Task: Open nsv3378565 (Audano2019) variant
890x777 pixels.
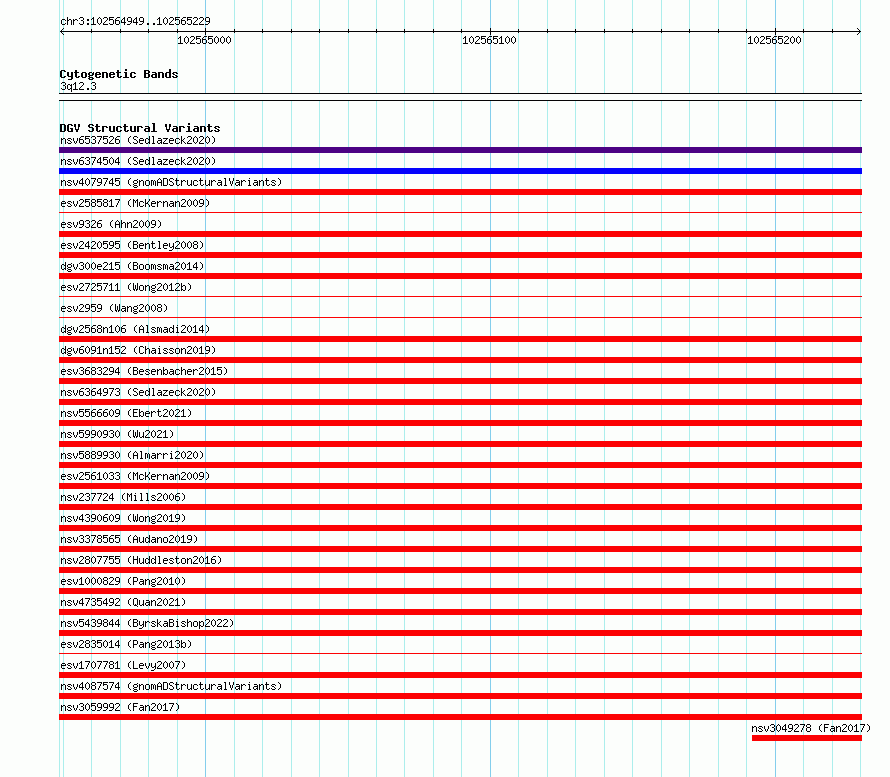Action: click(x=129, y=539)
